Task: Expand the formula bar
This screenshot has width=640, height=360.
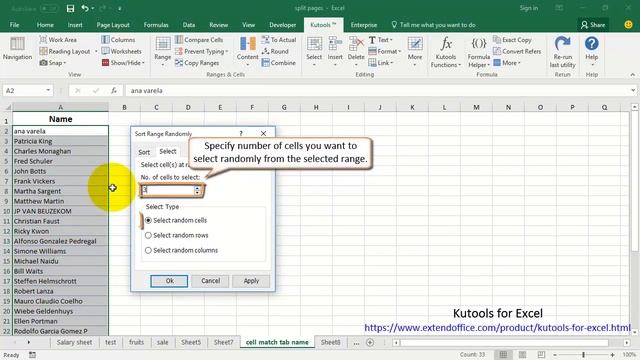Action: [633, 90]
